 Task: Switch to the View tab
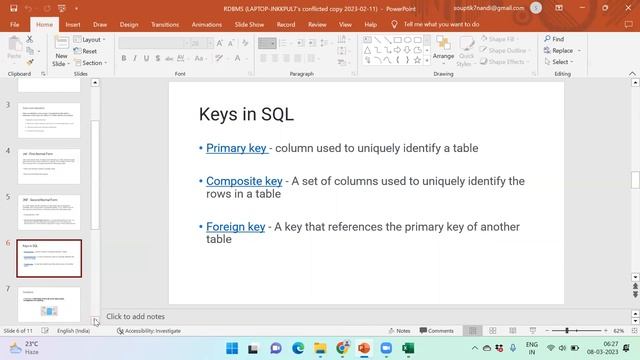(x=345, y=24)
